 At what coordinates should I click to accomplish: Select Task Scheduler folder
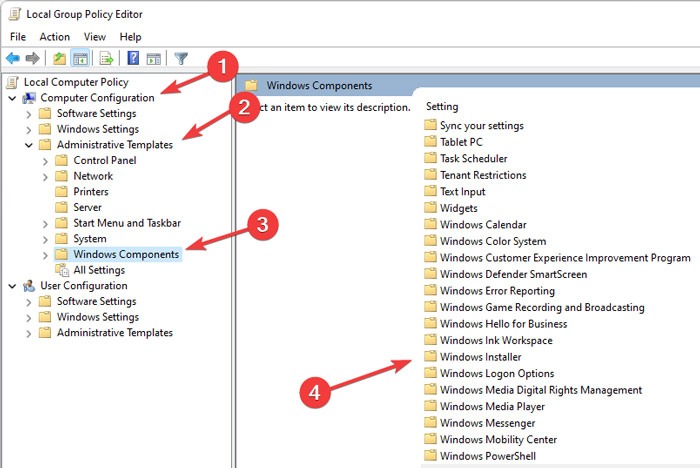click(474, 159)
